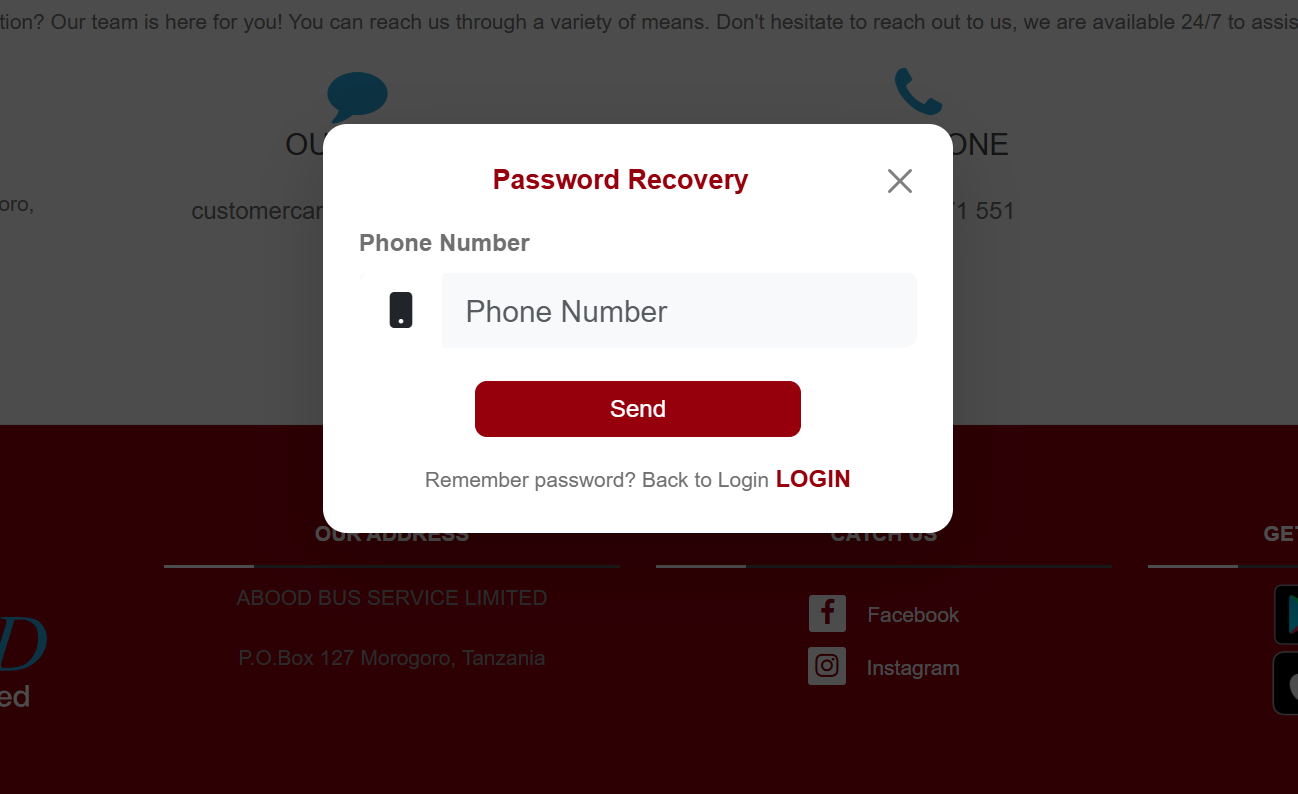Click the customercare email address text

[x=257, y=211]
